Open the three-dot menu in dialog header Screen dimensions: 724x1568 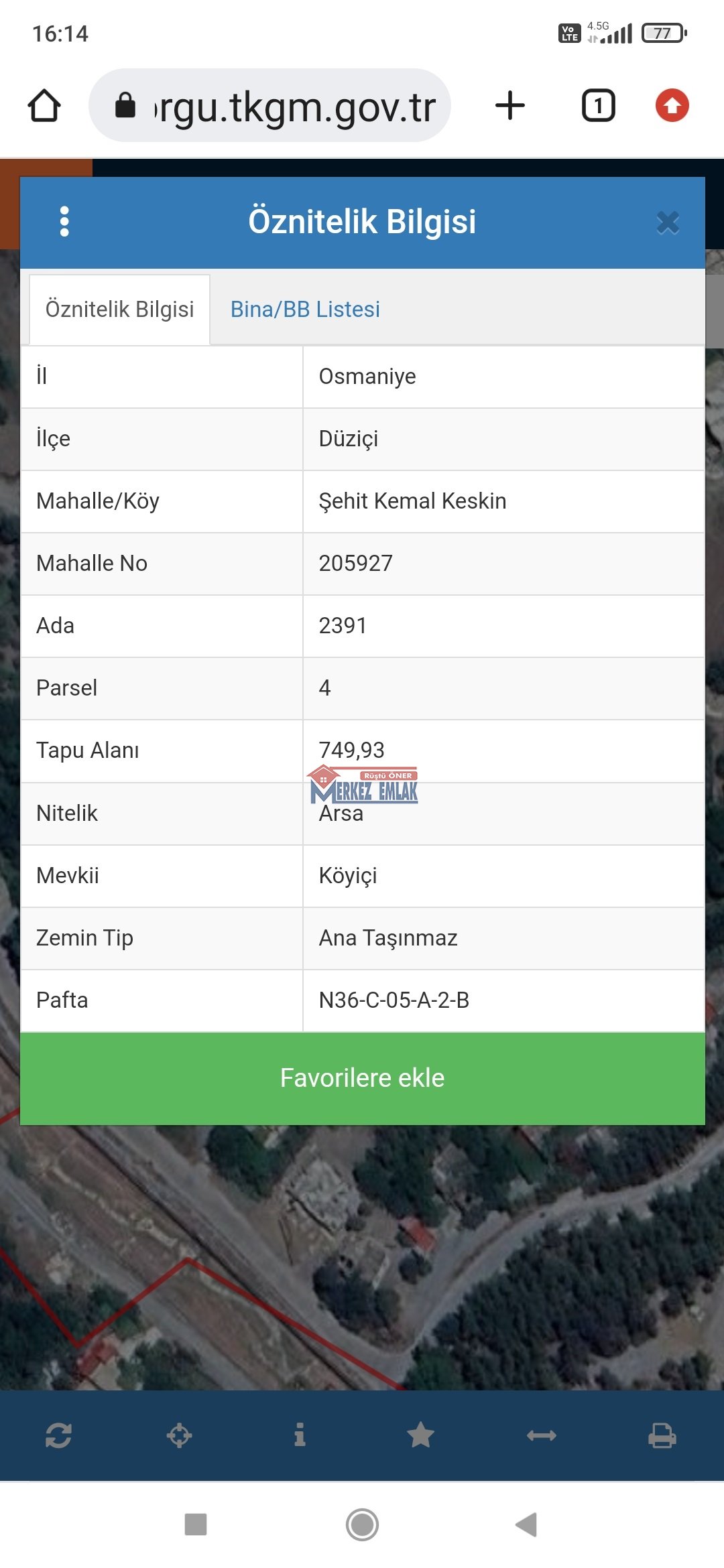coord(64,221)
